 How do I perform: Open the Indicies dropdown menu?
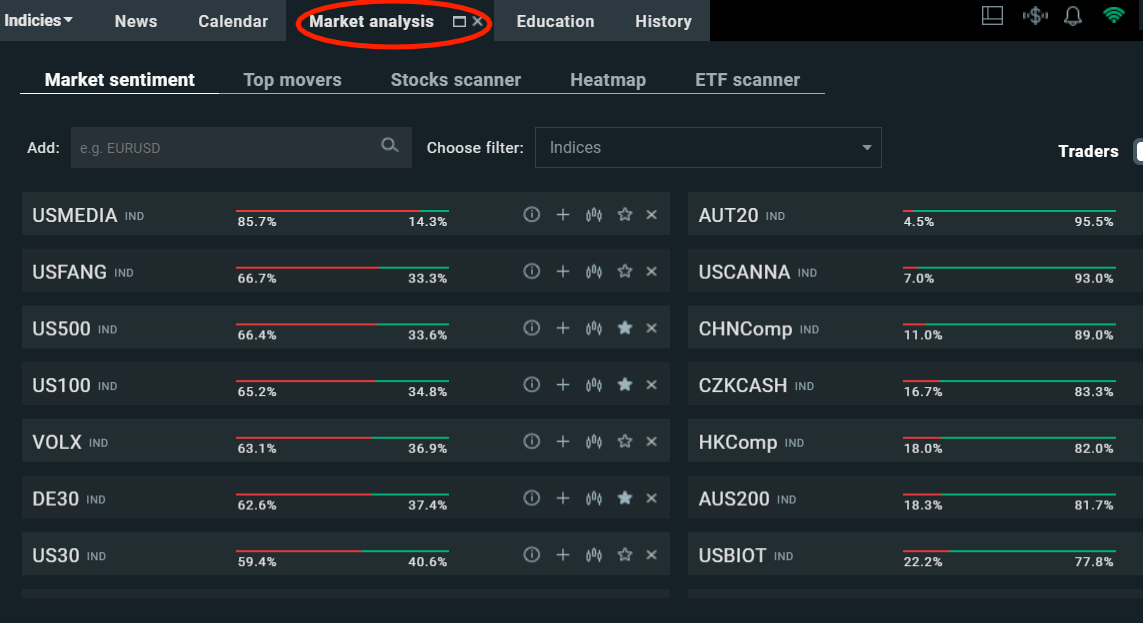(x=39, y=20)
